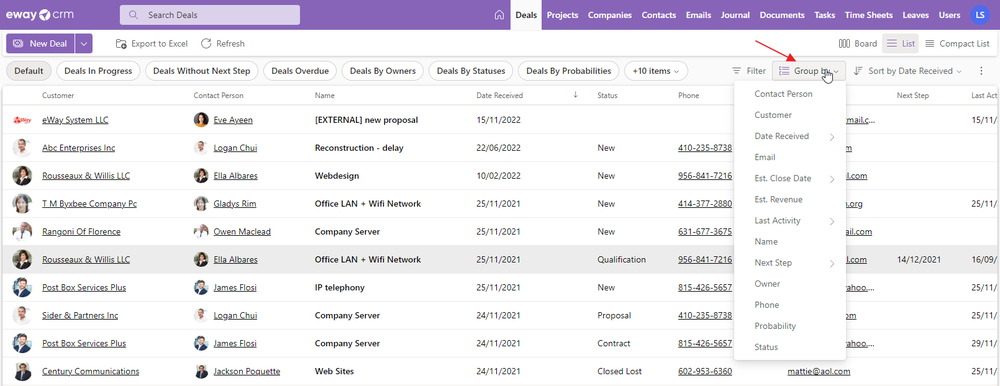Click Jackson Poquette's avatar photo
Viewport: 1000px width, 386px height.
201,371
